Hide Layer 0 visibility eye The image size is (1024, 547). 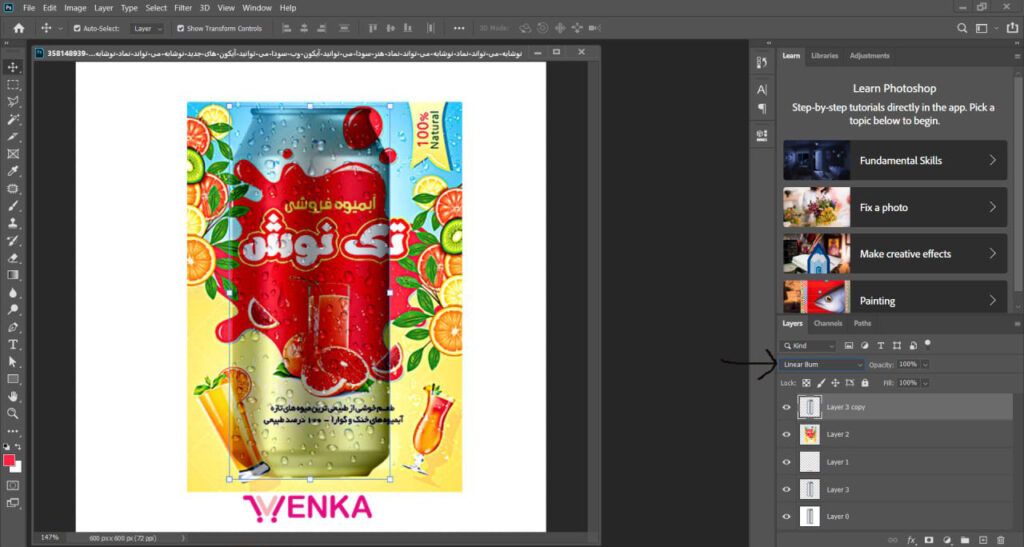tap(786, 516)
